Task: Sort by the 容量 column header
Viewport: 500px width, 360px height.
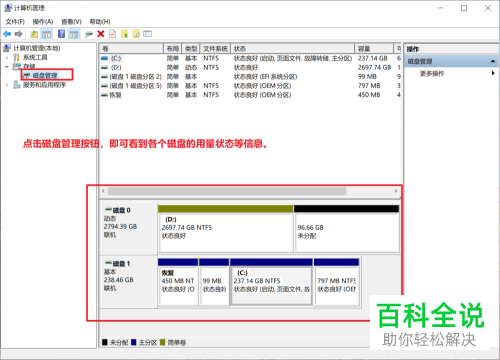Action: 374,49
